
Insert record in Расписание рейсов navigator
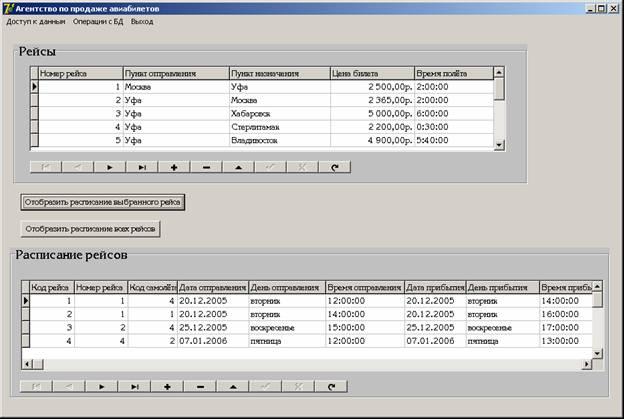tap(167, 385)
